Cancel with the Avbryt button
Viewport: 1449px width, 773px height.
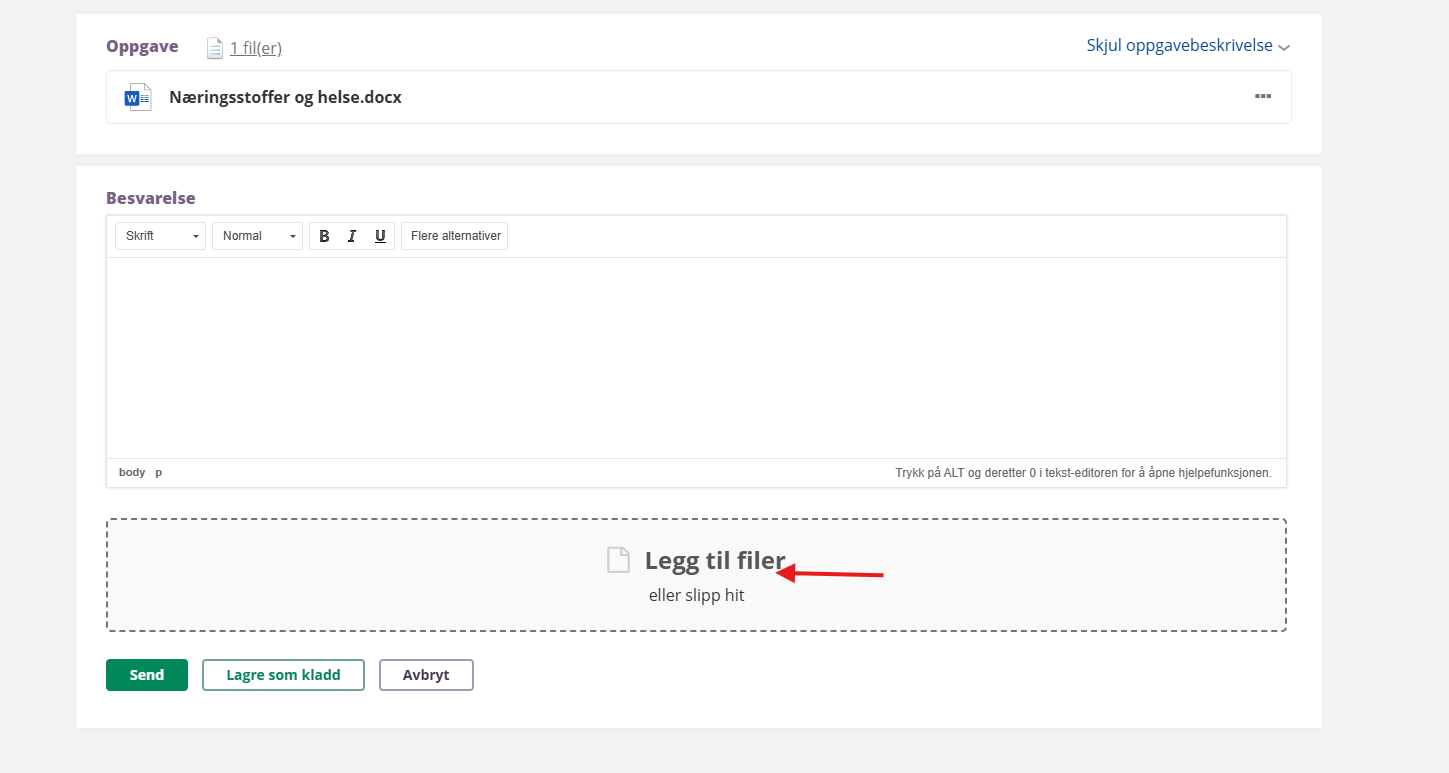point(426,675)
